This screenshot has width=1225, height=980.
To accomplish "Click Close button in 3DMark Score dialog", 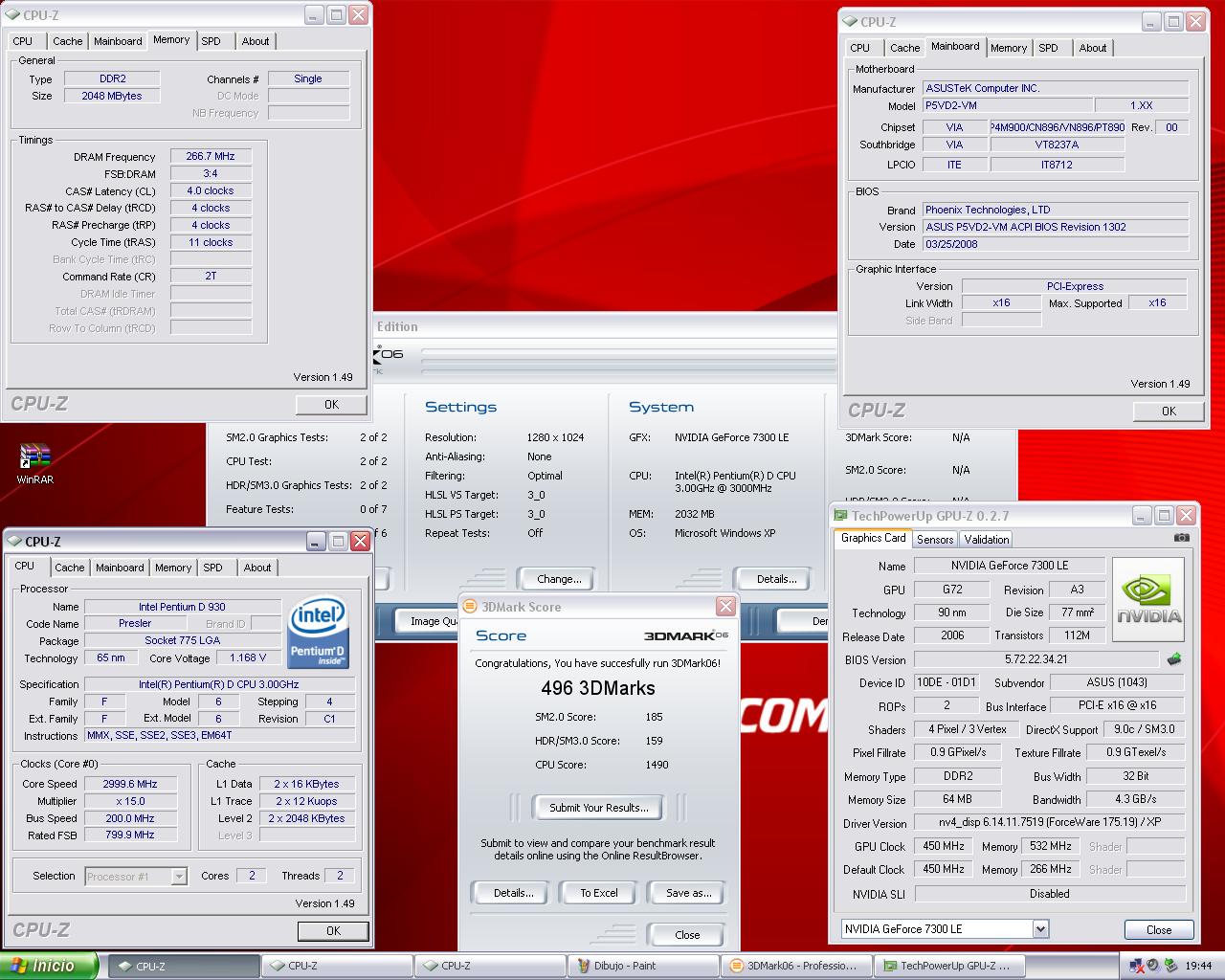I will 687,935.
